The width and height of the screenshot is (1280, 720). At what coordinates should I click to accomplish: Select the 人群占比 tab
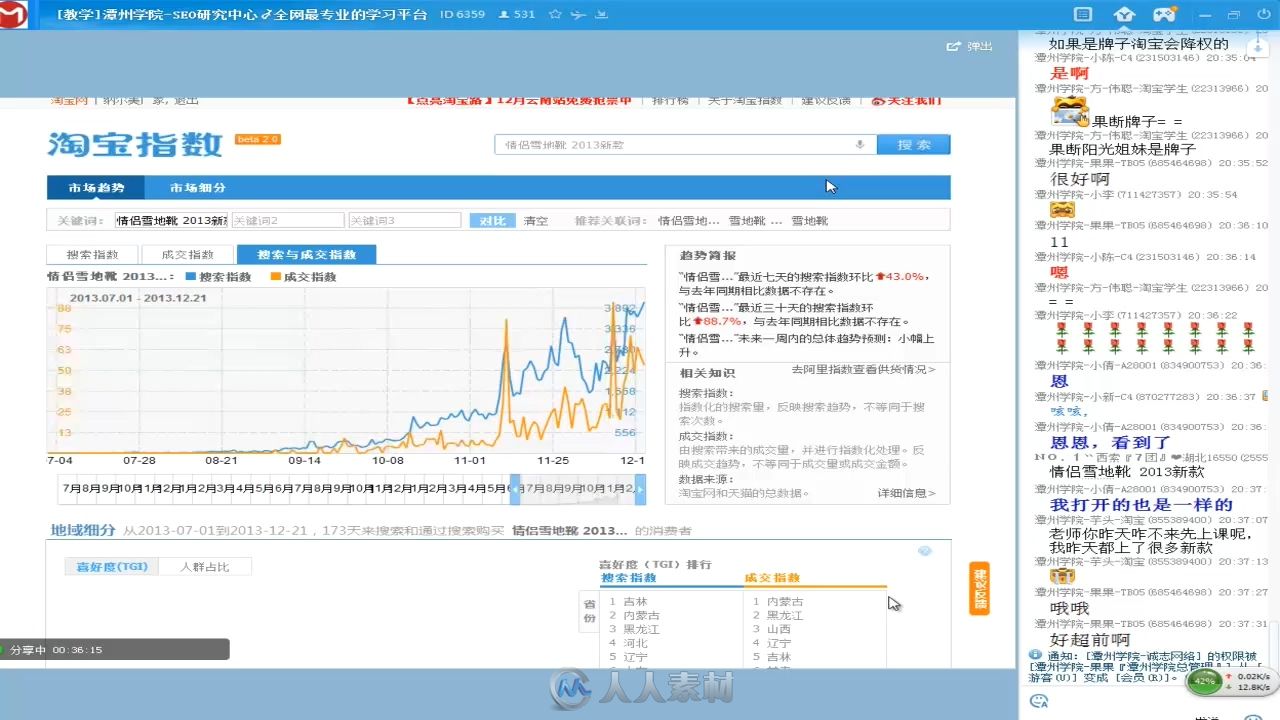coord(205,567)
